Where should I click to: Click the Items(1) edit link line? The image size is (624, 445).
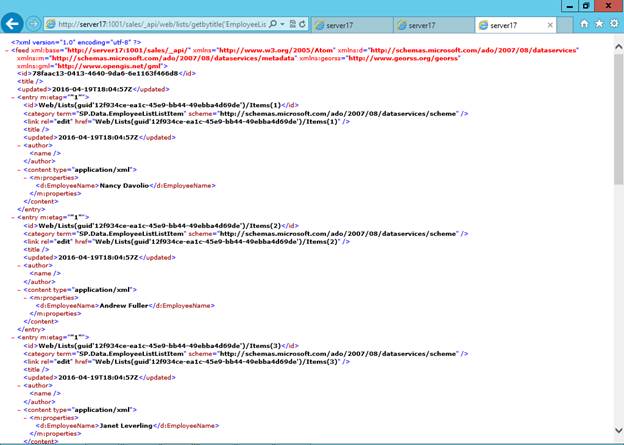pos(187,121)
